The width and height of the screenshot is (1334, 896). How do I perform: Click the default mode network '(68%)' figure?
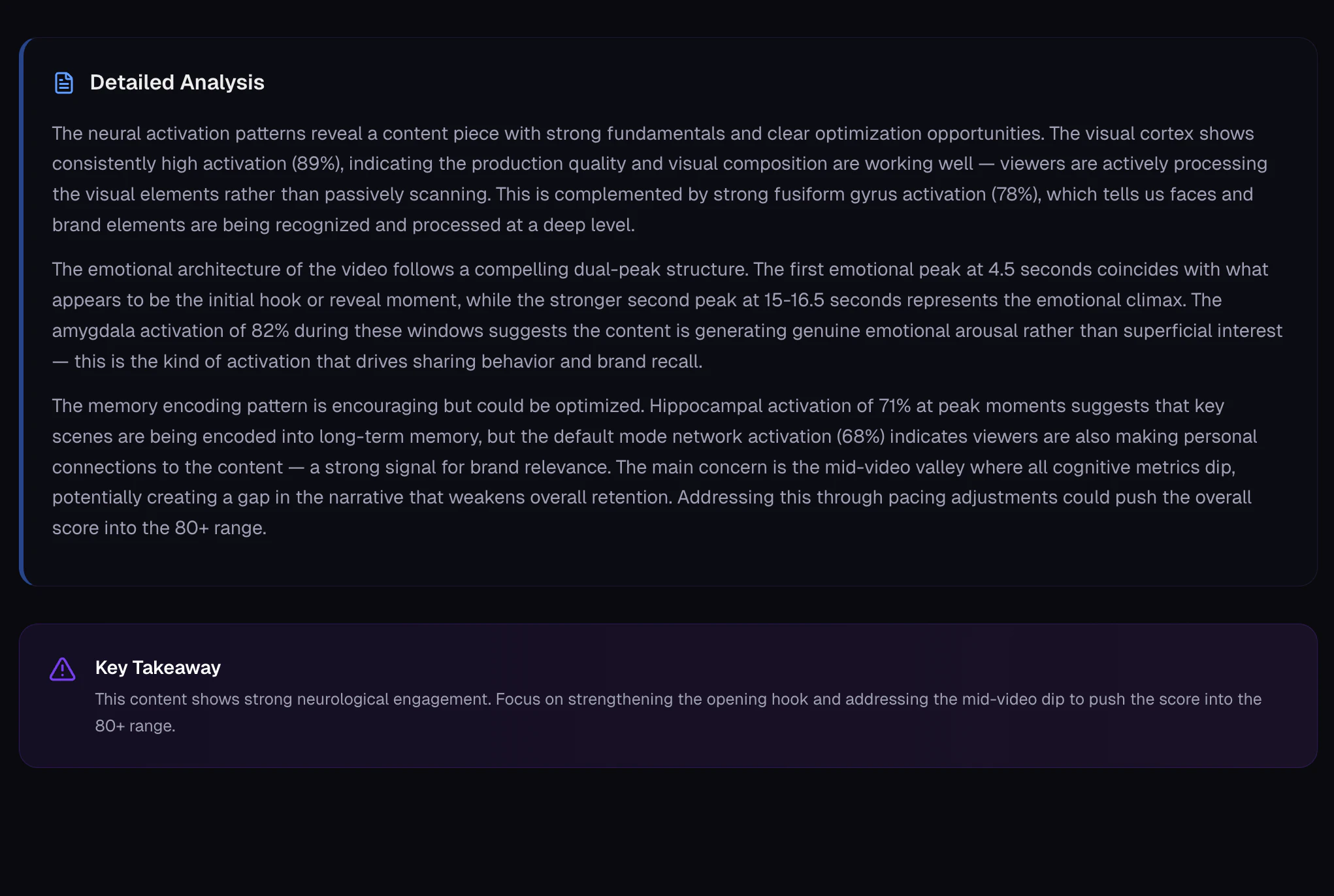[x=860, y=437]
